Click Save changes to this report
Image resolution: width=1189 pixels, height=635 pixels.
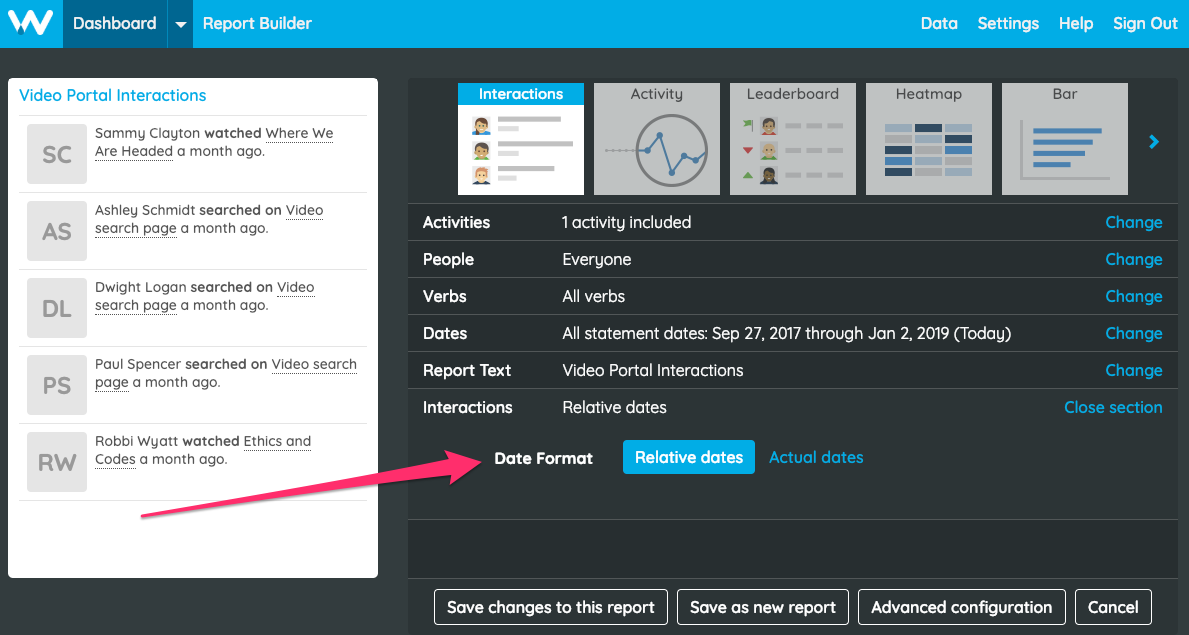point(551,607)
